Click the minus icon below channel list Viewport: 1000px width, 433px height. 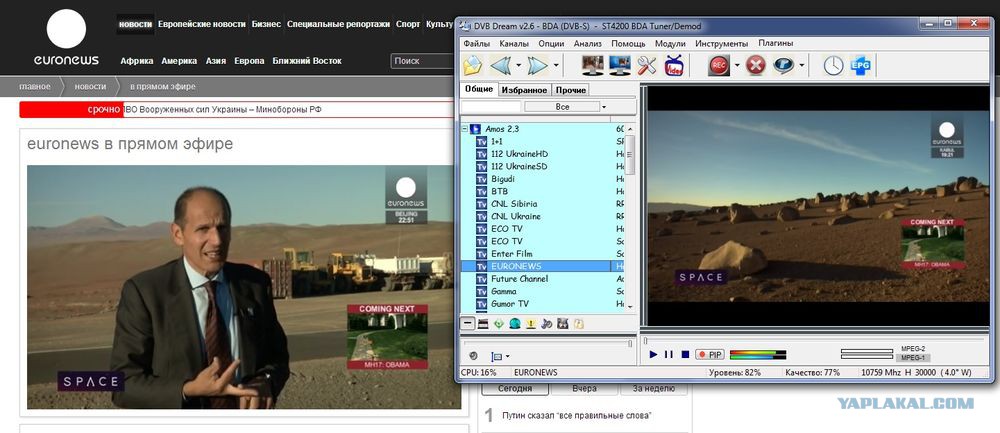(468, 324)
